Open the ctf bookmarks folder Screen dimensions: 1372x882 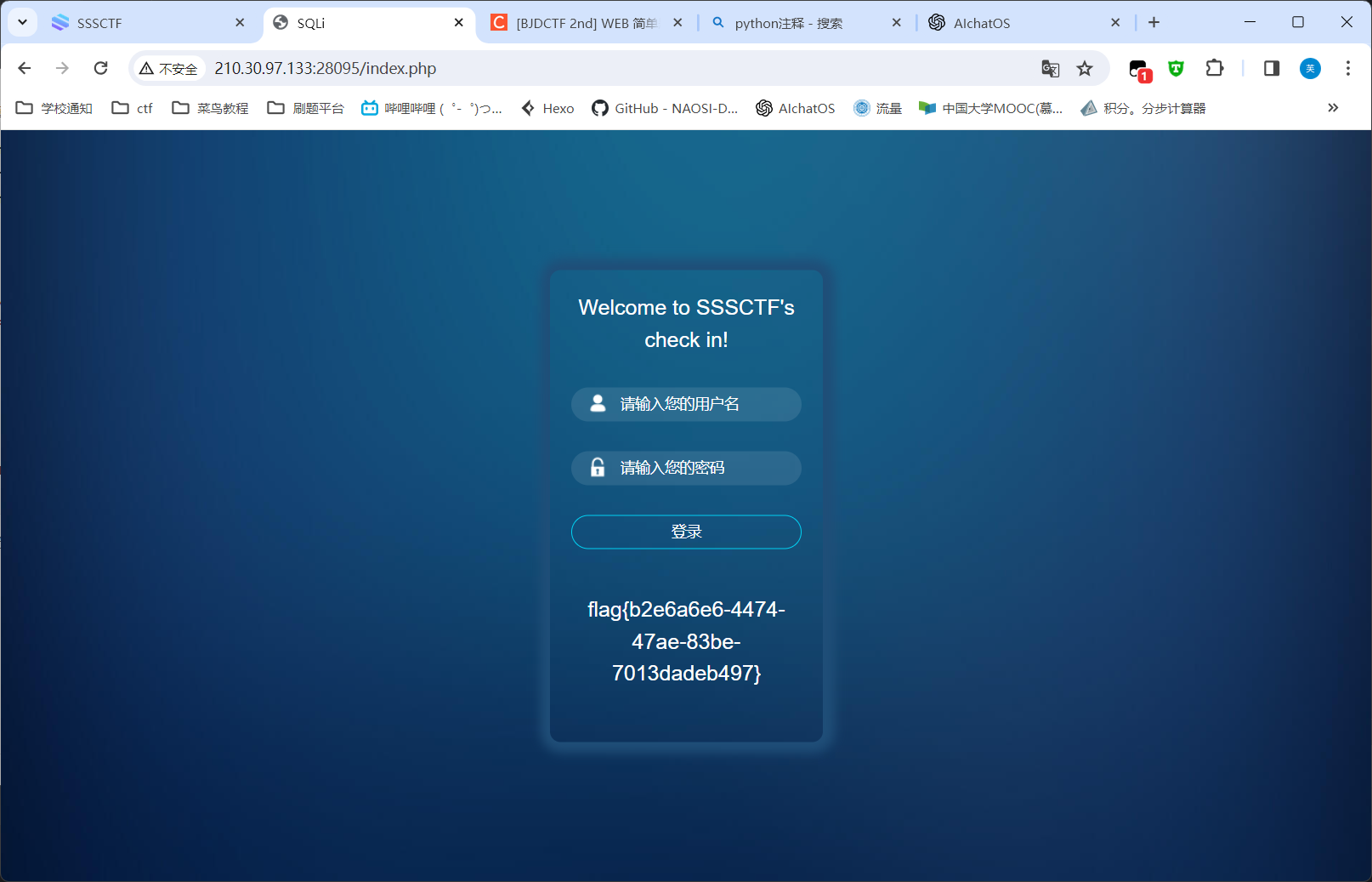coord(133,108)
